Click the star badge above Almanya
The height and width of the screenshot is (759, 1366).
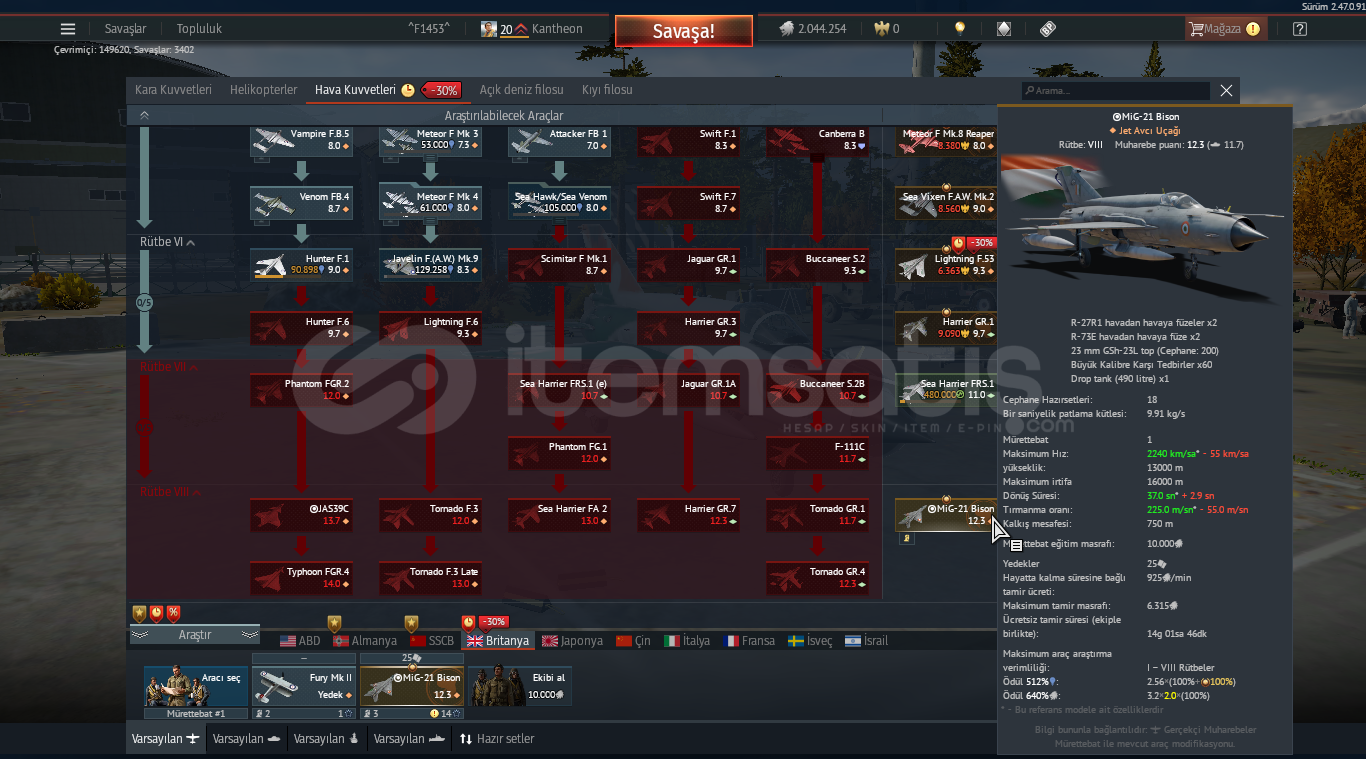click(335, 624)
